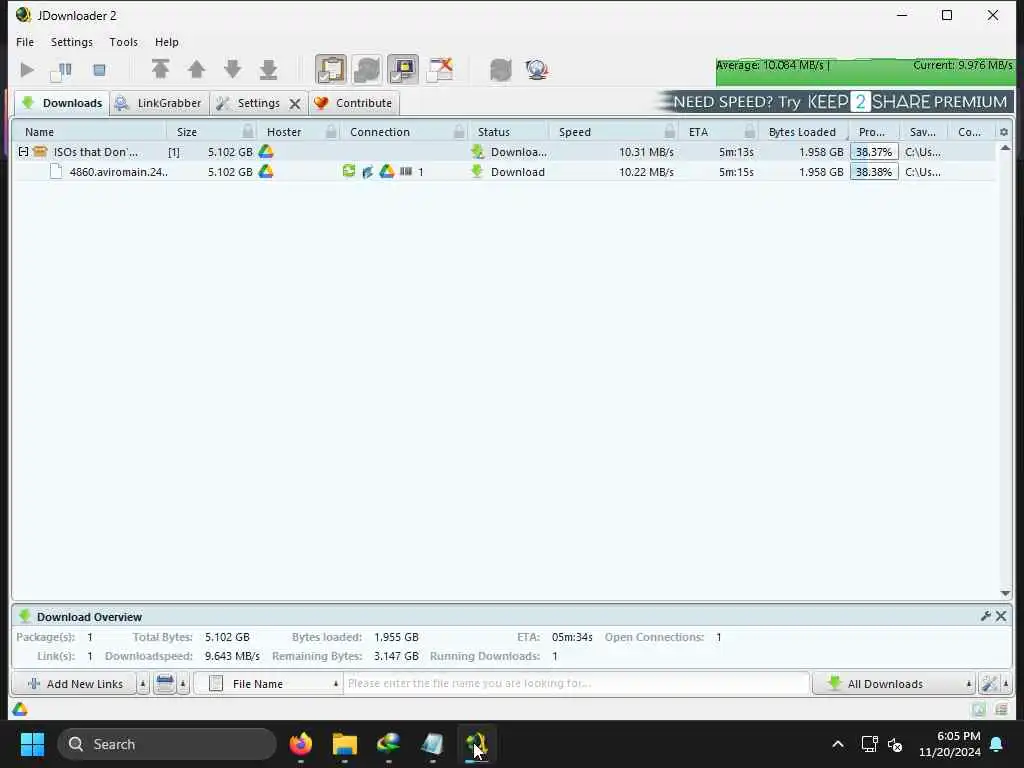Image resolution: width=1024 pixels, height=768 pixels.
Task: Close the Download Overview panel
Action: [x=1001, y=616]
